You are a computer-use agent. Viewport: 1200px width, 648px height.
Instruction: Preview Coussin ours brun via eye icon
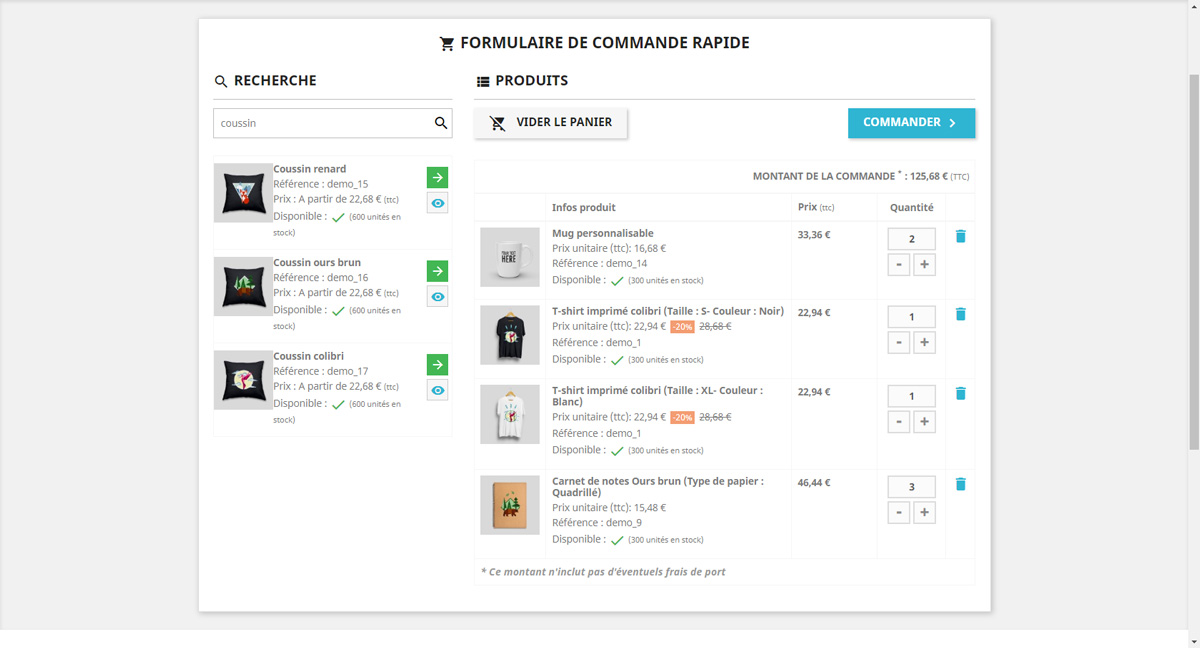click(437, 297)
